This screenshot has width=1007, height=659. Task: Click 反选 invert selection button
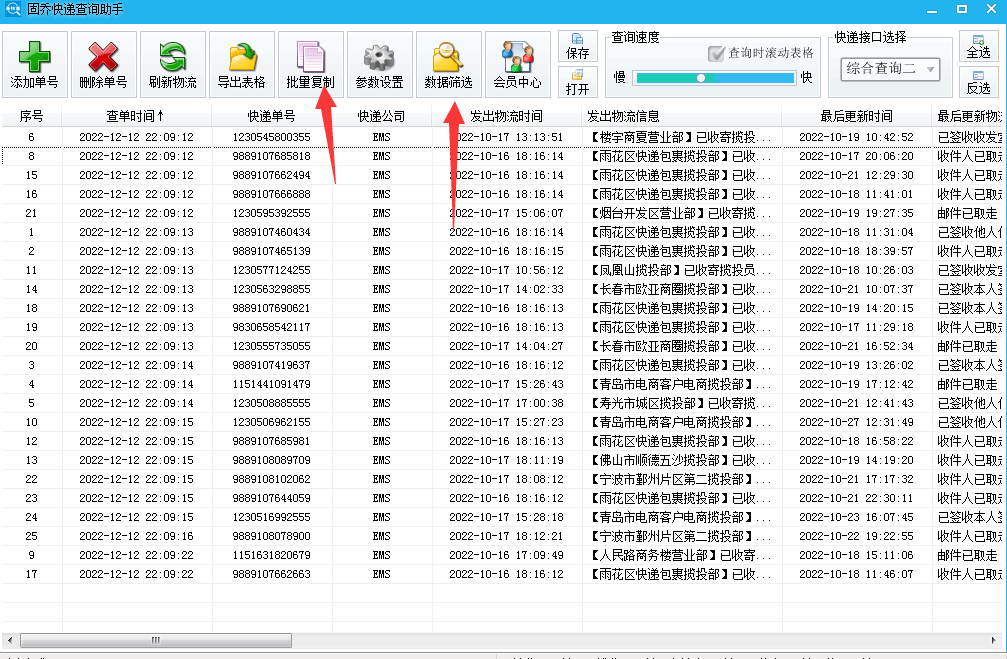[x=978, y=82]
